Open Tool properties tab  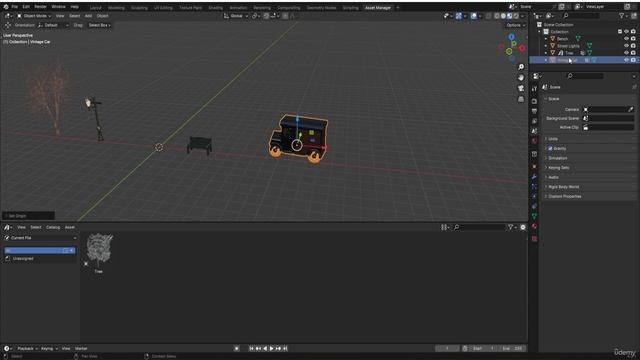tap(534, 89)
